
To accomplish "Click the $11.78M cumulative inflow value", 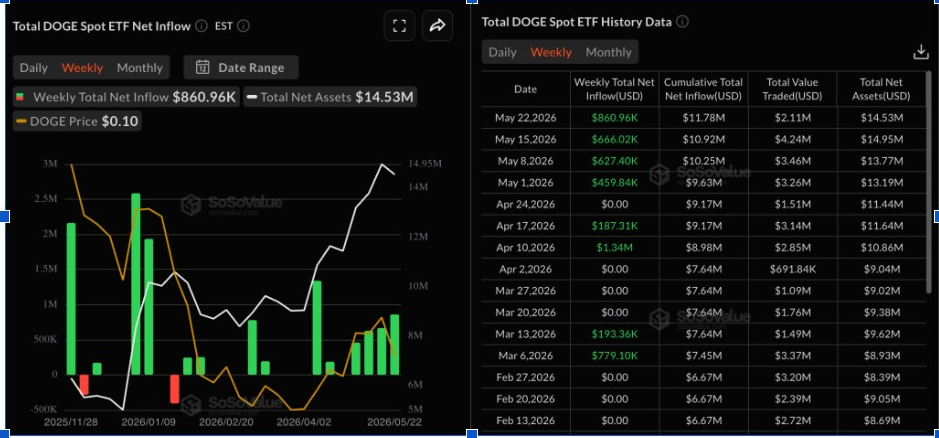I will point(703,118).
